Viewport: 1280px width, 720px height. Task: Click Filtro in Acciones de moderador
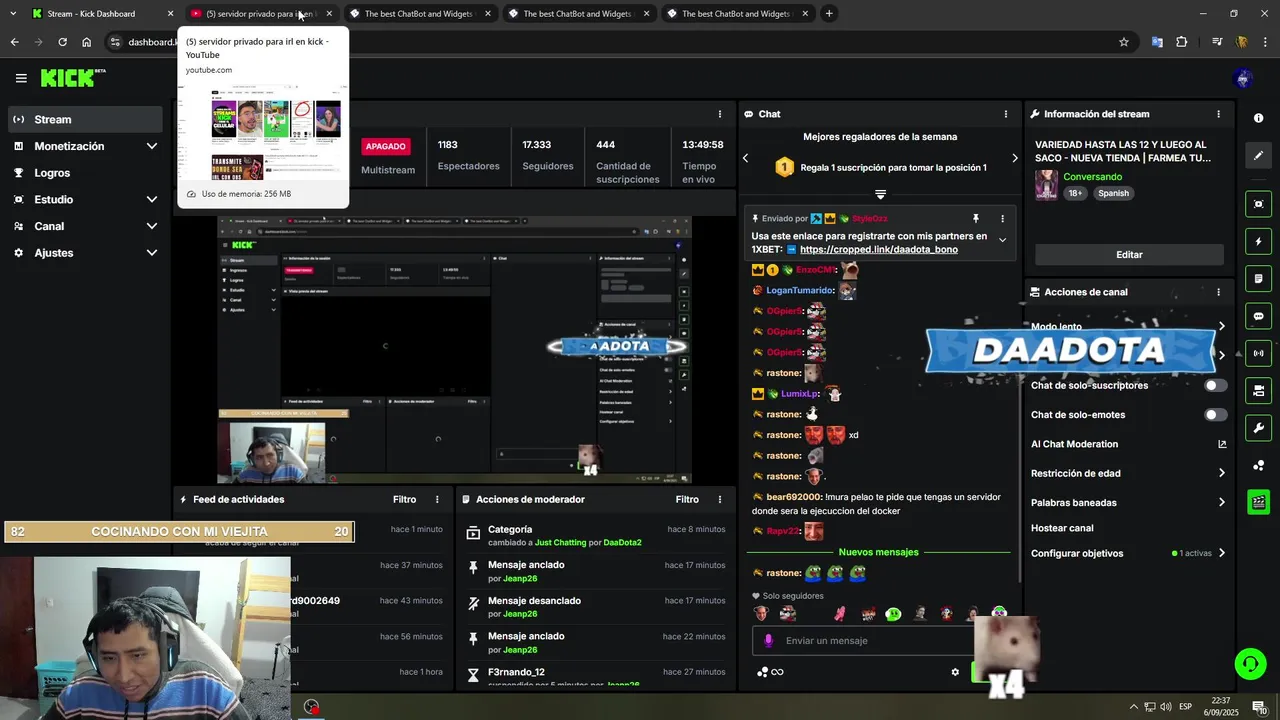tap(687, 499)
